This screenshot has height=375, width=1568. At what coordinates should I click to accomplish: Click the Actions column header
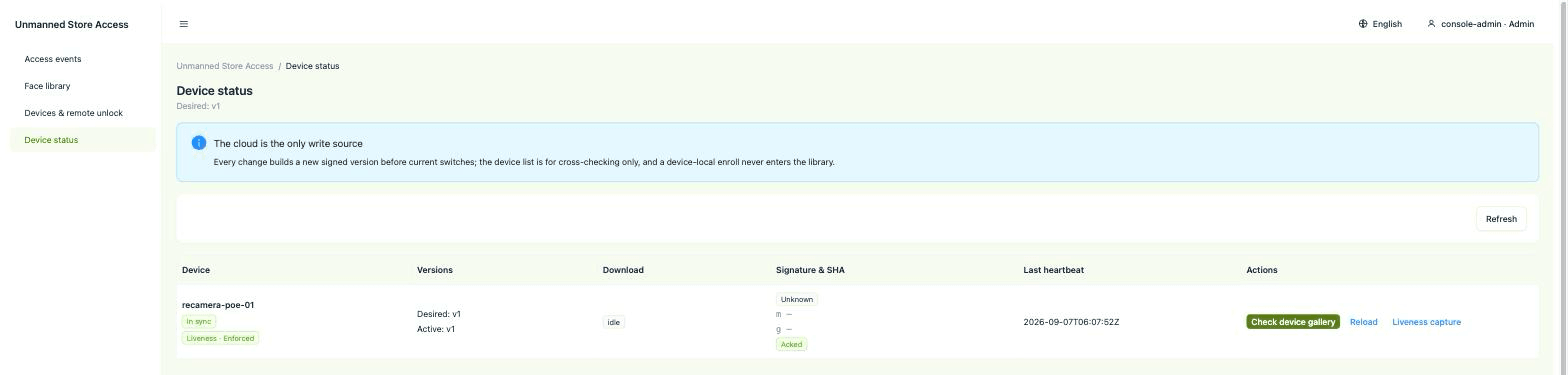pos(1262,270)
